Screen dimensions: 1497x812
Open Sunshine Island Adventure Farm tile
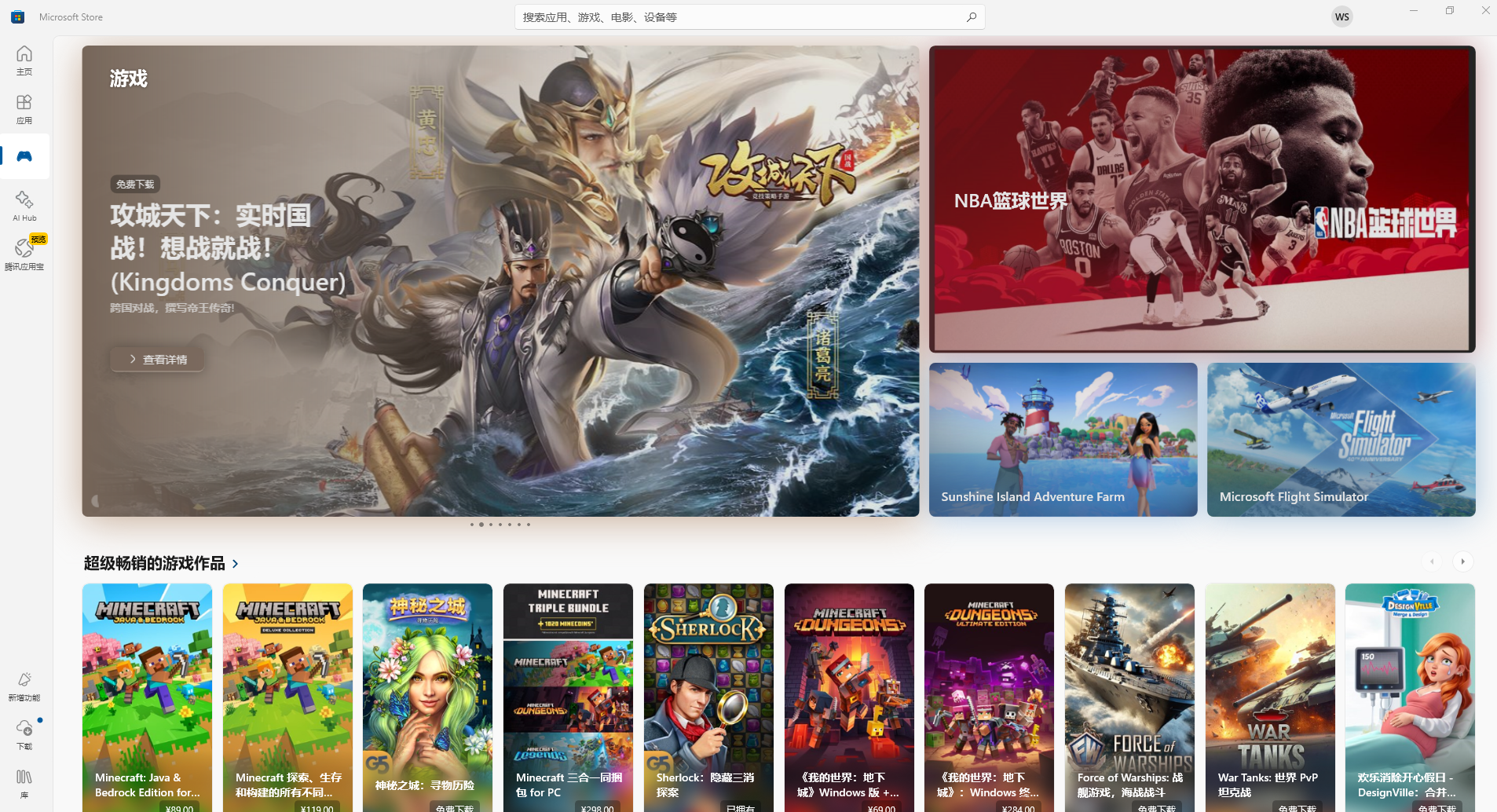(x=1063, y=439)
